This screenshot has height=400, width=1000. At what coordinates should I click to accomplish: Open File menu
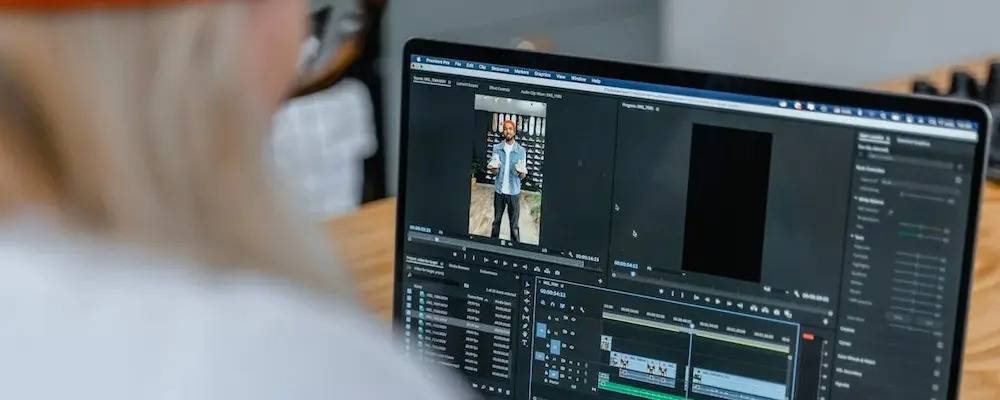pyautogui.click(x=458, y=64)
